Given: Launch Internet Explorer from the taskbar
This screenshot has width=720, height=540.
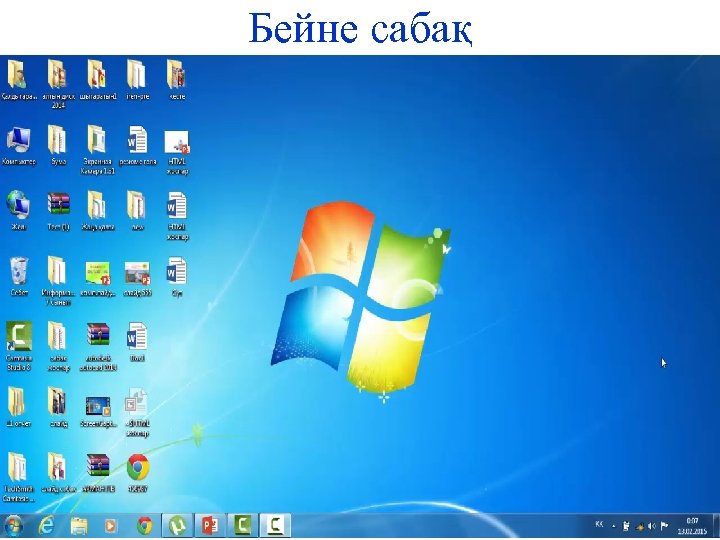Looking at the screenshot, I should pos(46,526).
